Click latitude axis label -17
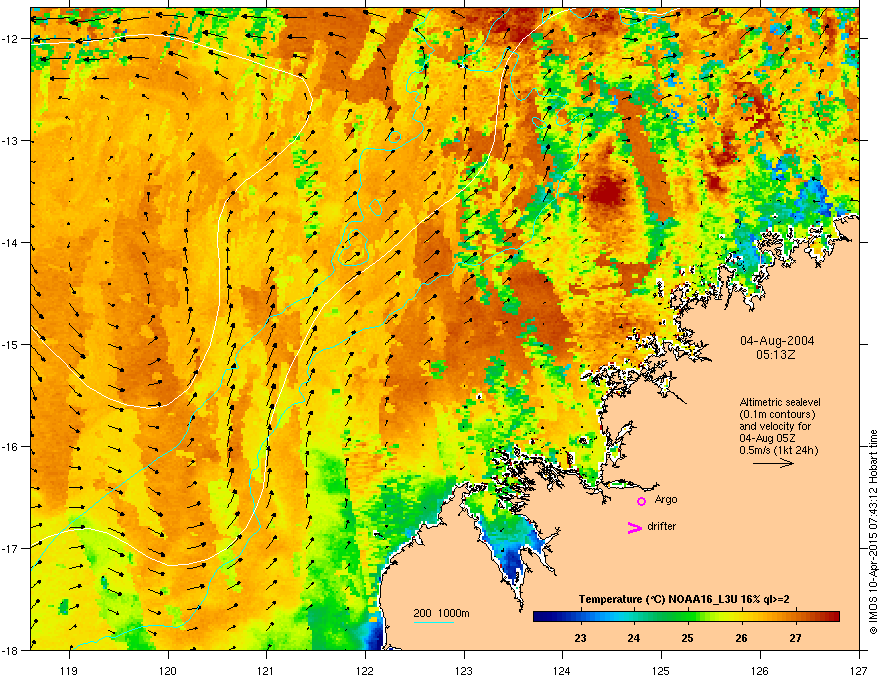This screenshot has width=880, height=680. pos(10,549)
